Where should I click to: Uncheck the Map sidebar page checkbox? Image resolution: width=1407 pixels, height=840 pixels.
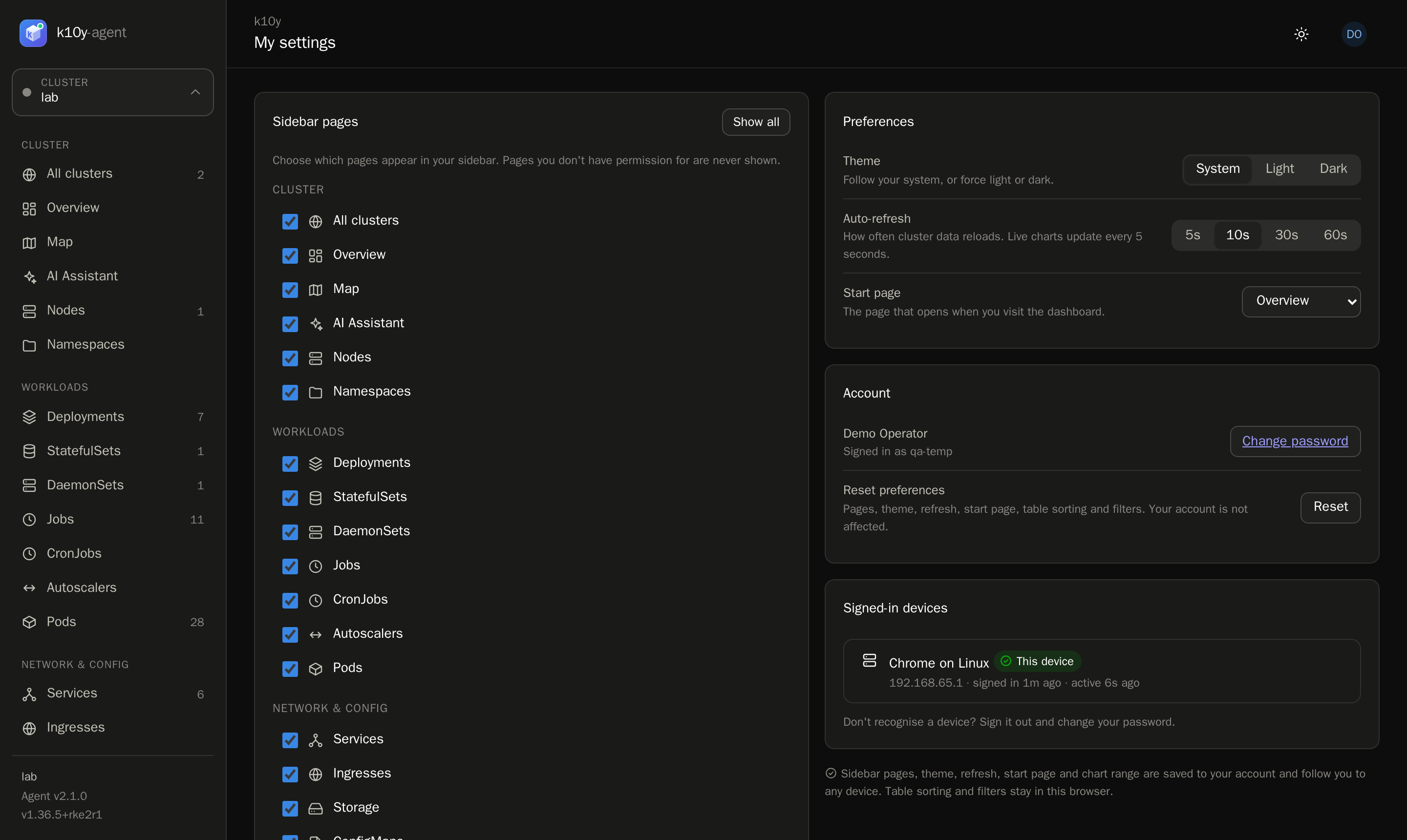290,290
